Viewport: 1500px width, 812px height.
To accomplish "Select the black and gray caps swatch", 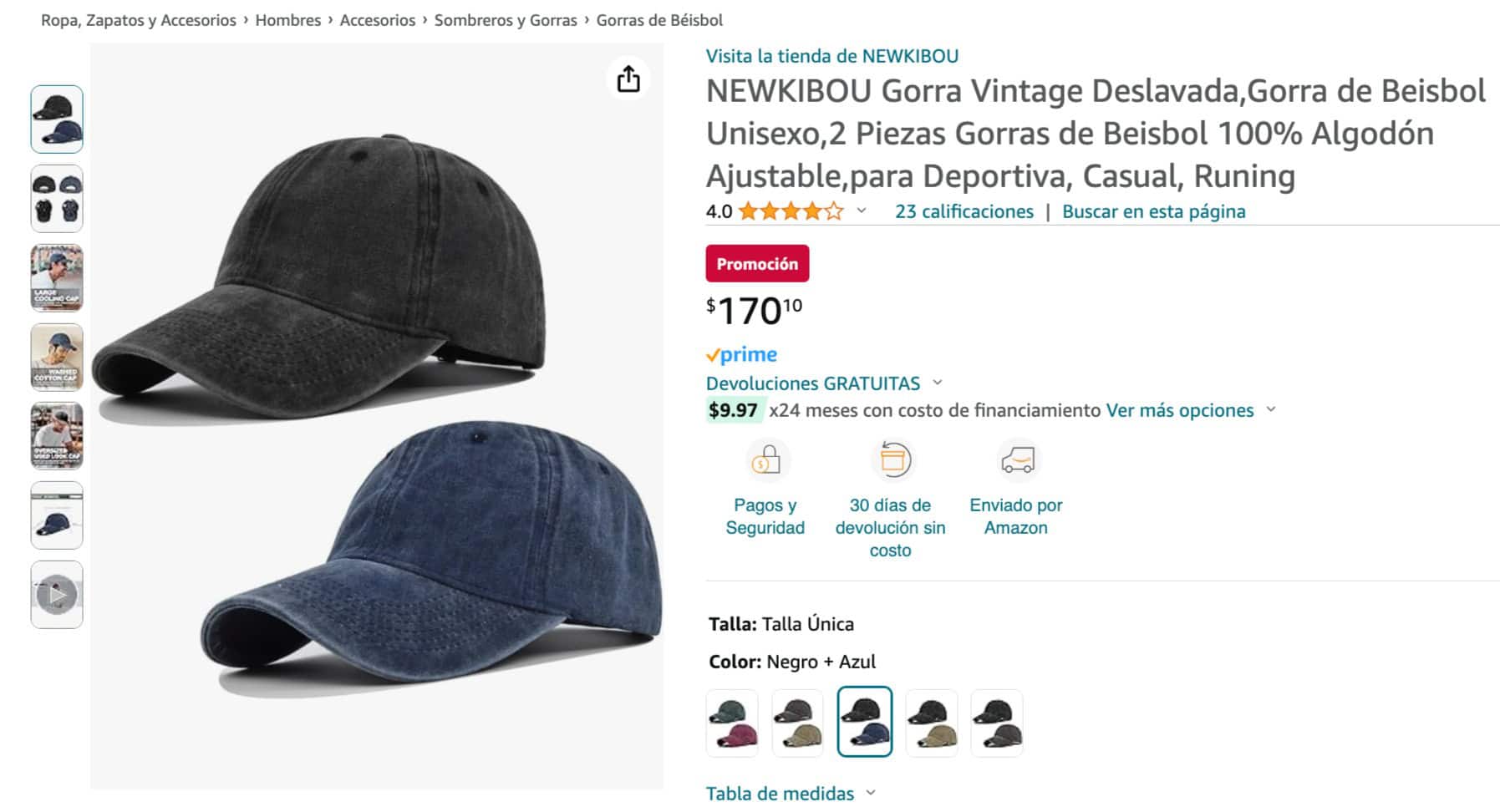I will 996,723.
